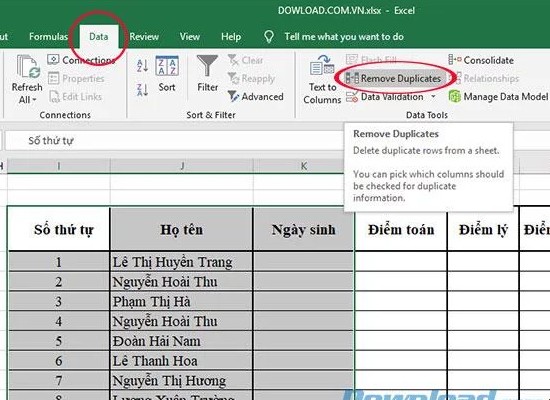Viewport: 550px width, 400px height.
Task: Expand the Data Validation dropdown arrow
Action: tap(434, 96)
